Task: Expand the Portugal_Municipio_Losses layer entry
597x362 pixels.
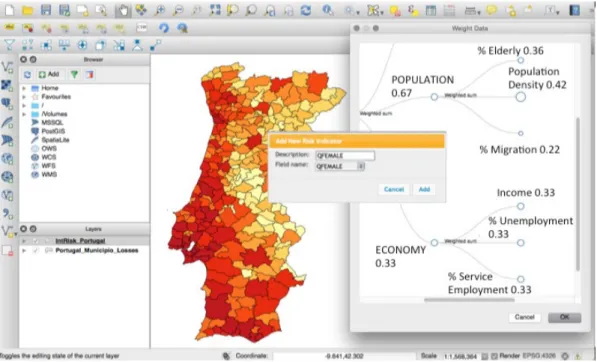Action: (24, 250)
